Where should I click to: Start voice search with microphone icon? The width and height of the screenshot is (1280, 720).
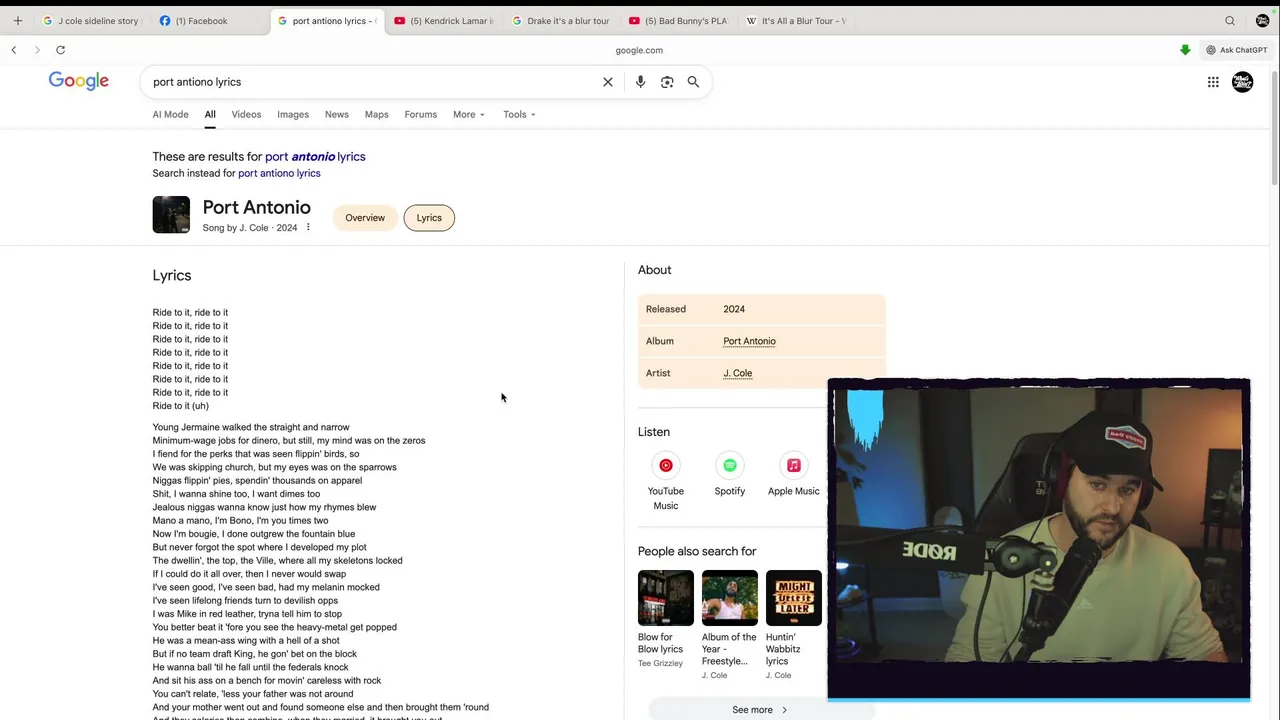[640, 82]
